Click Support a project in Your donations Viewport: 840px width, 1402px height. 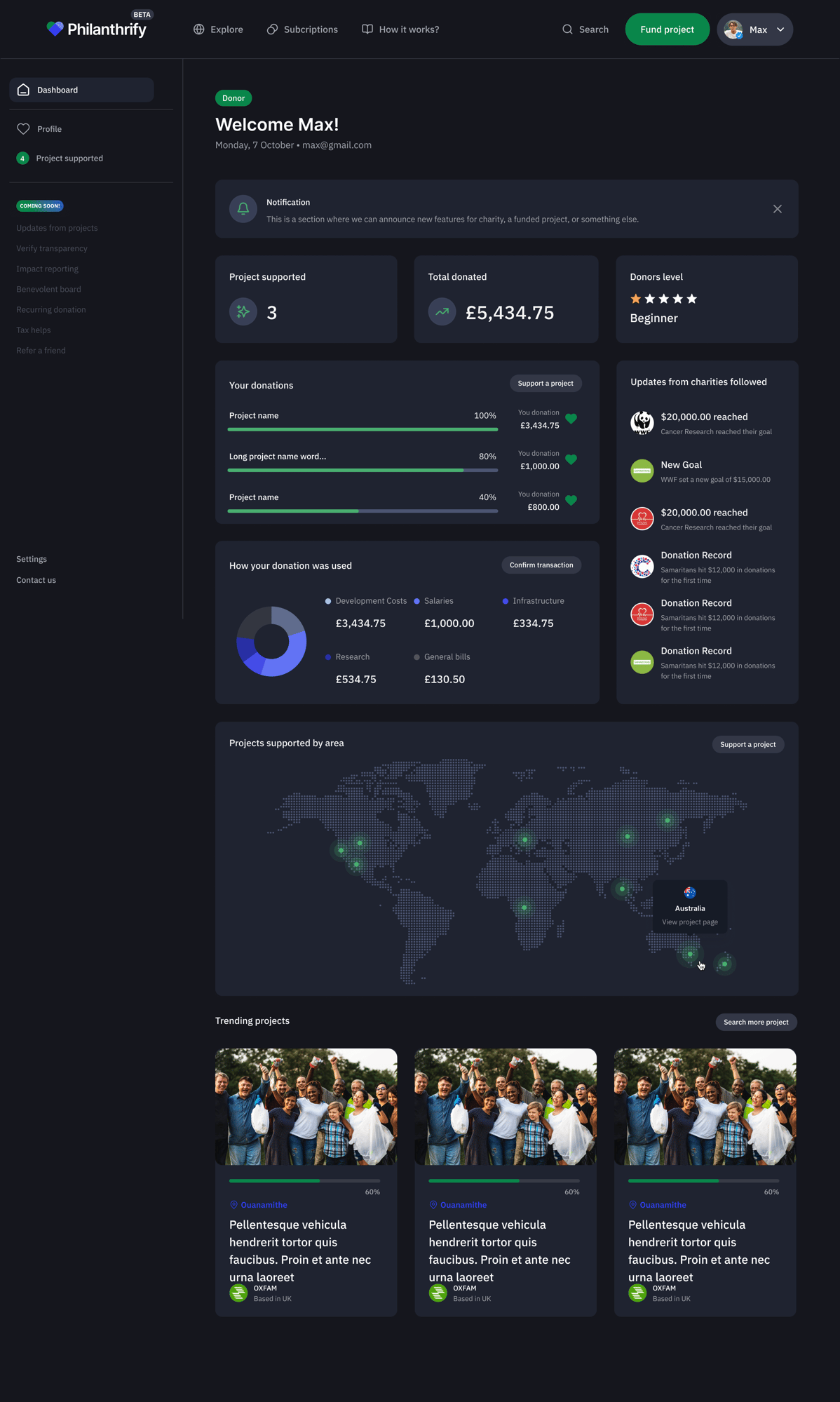(546, 384)
